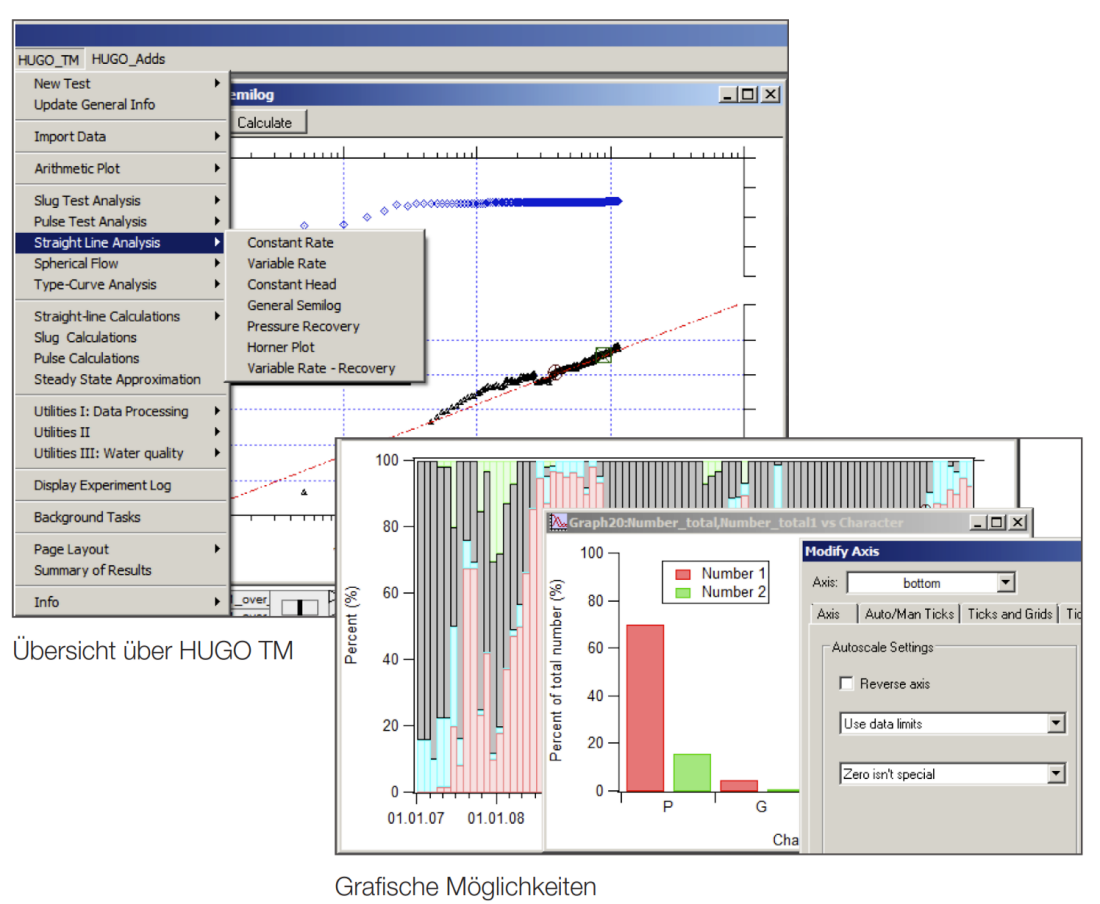Screen dimensions: 1100x904
Task: Open Straight-line Calculations submenu
Action: pos(121,316)
